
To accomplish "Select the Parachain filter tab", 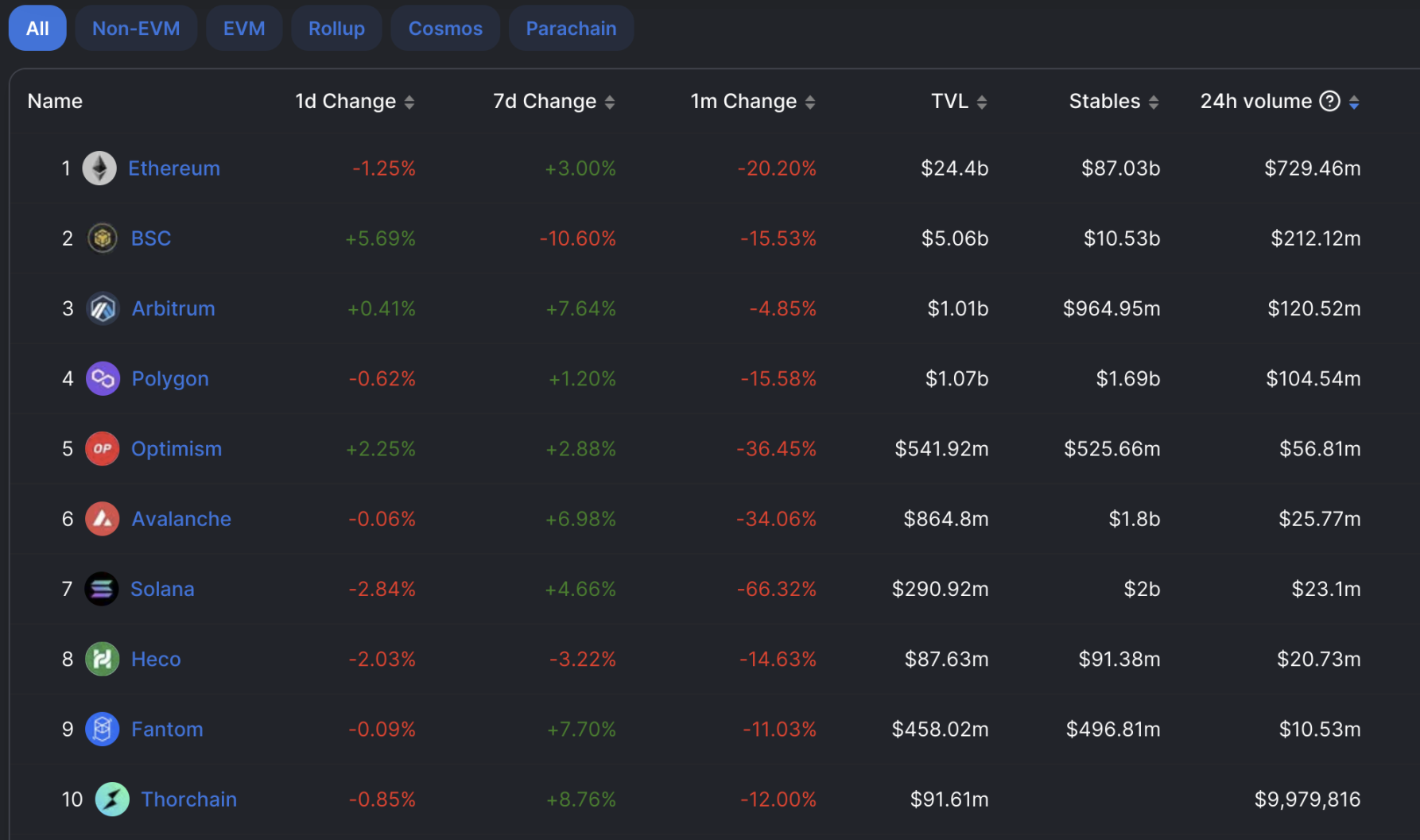I will tap(571, 29).
